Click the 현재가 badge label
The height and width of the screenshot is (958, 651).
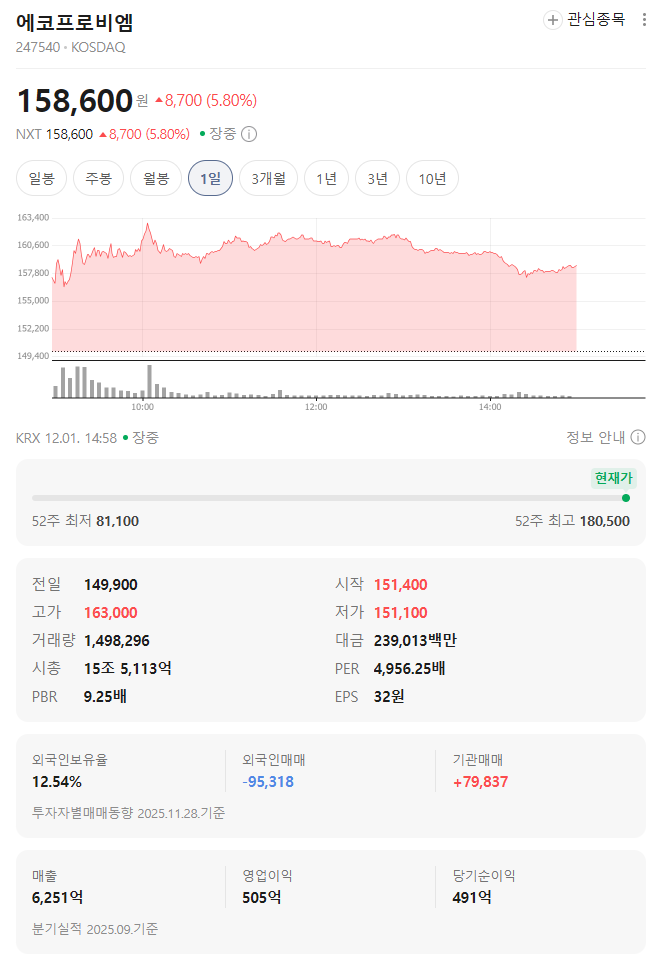click(x=614, y=478)
